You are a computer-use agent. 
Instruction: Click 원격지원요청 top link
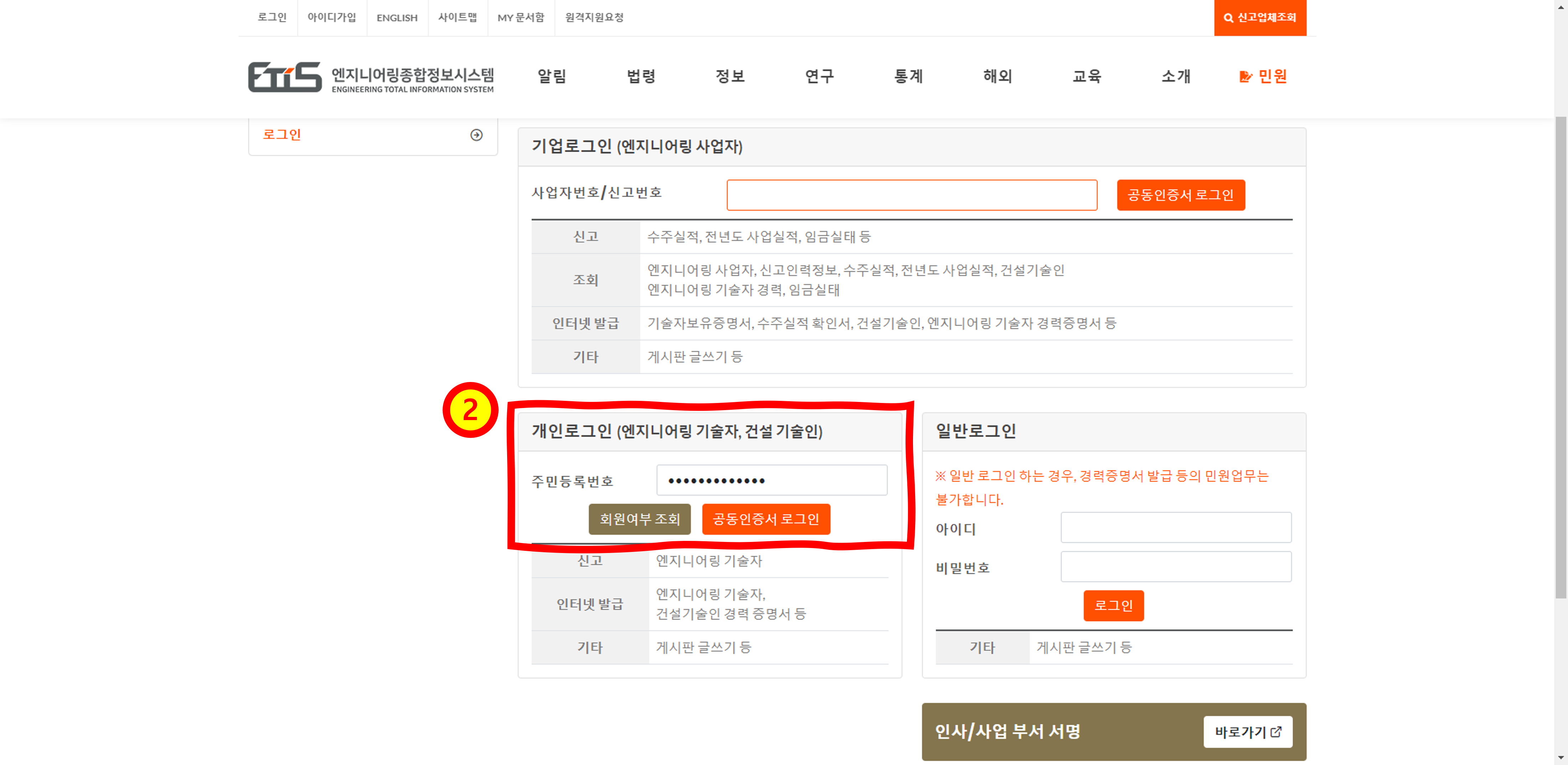(594, 18)
